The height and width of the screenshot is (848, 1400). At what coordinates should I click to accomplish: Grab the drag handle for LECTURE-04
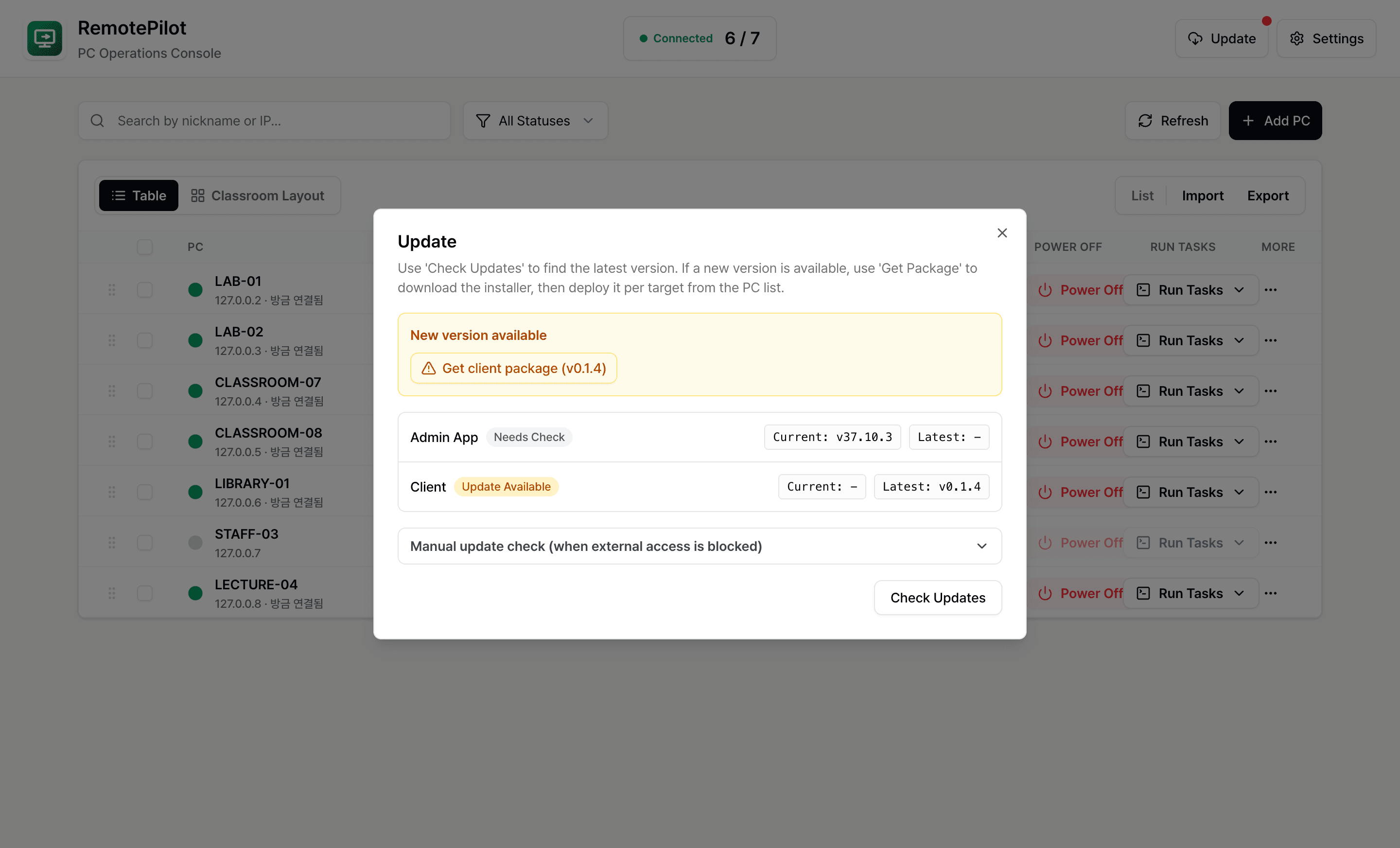[112, 593]
